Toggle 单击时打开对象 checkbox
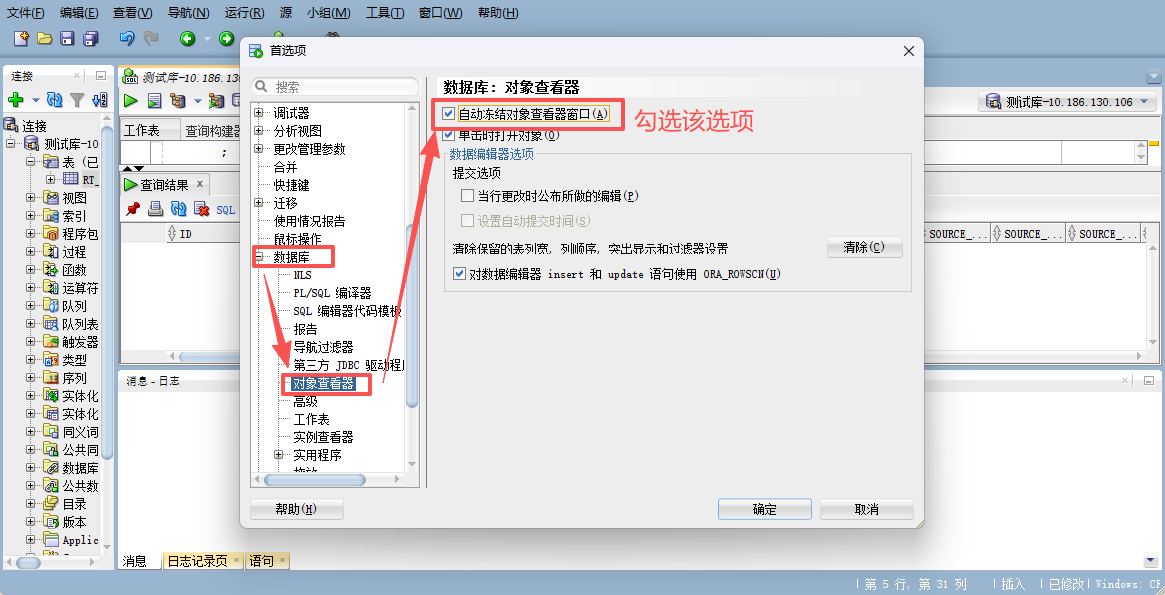This screenshot has height=595, width=1165. click(447, 136)
